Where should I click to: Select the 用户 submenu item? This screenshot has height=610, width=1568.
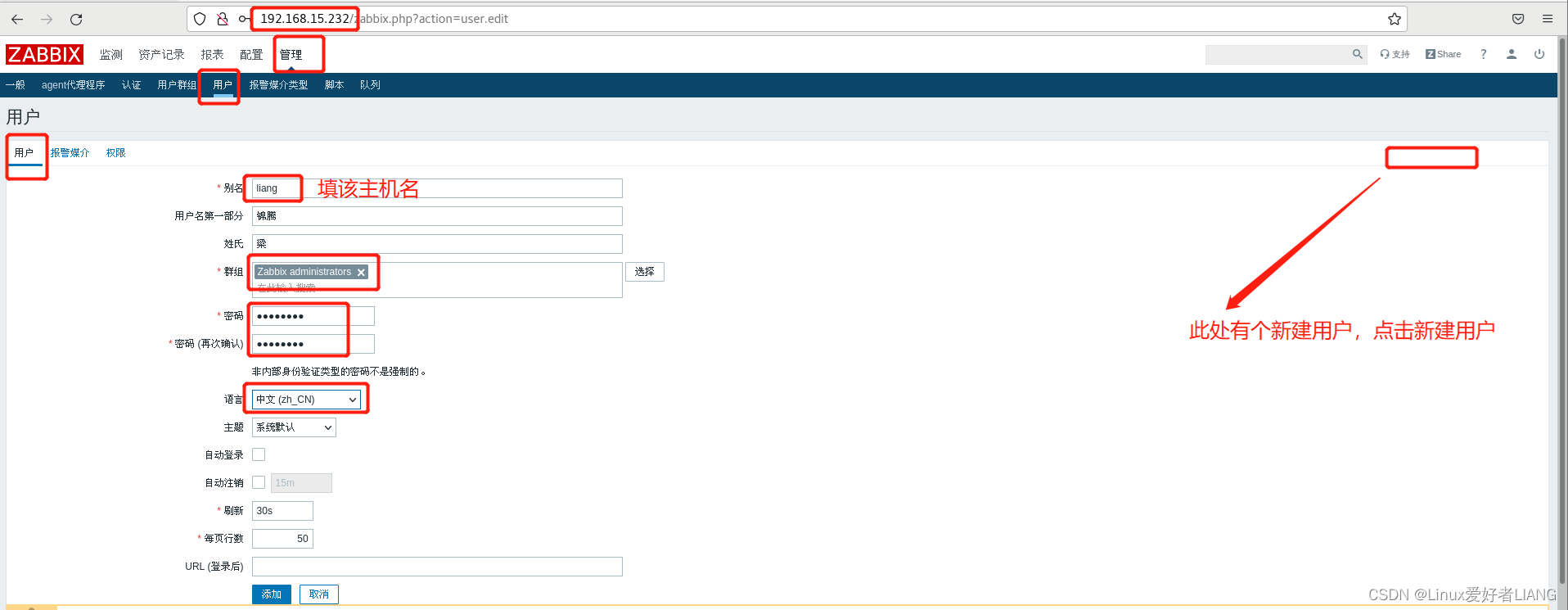(223, 85)
